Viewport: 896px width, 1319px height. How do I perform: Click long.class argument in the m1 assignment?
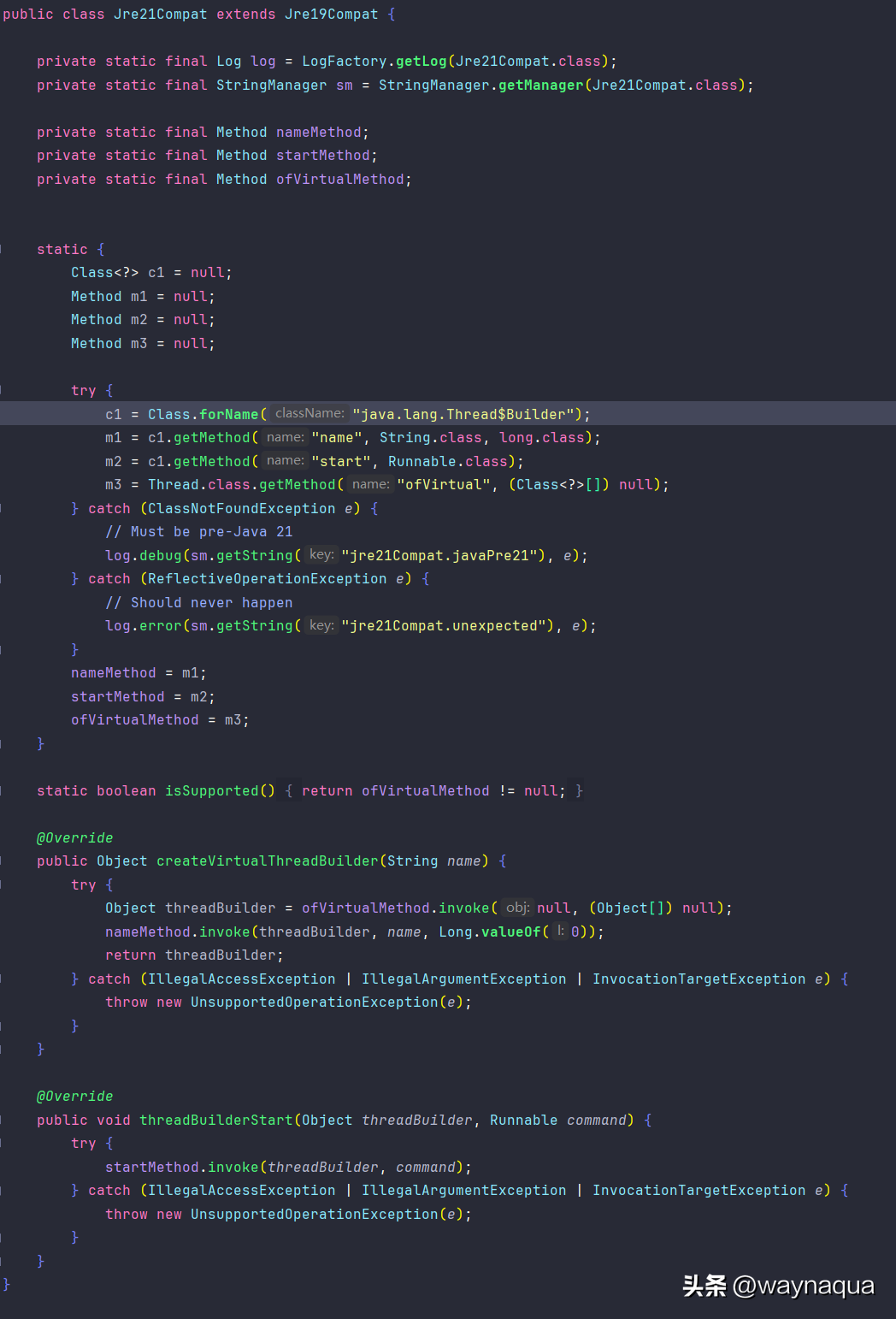(542, 438)
